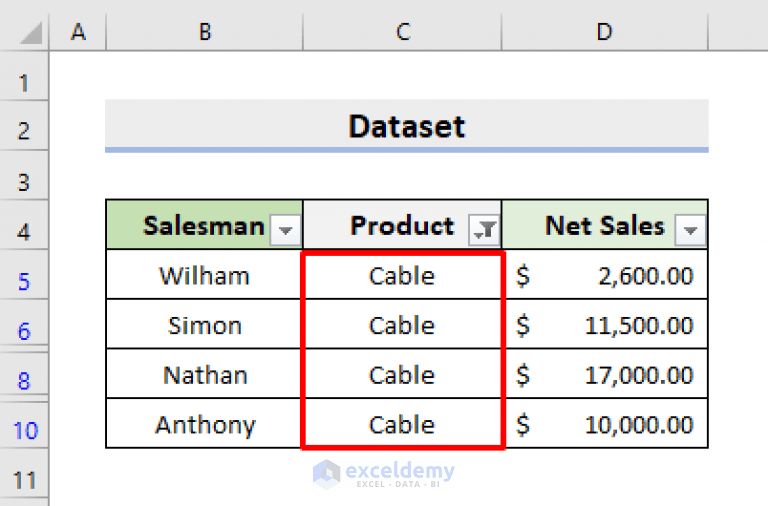Image resolution: width=768 pixels, height=506 pixels.
Task: Click the Select All corner triangle
Action: [x=31, y=34]
